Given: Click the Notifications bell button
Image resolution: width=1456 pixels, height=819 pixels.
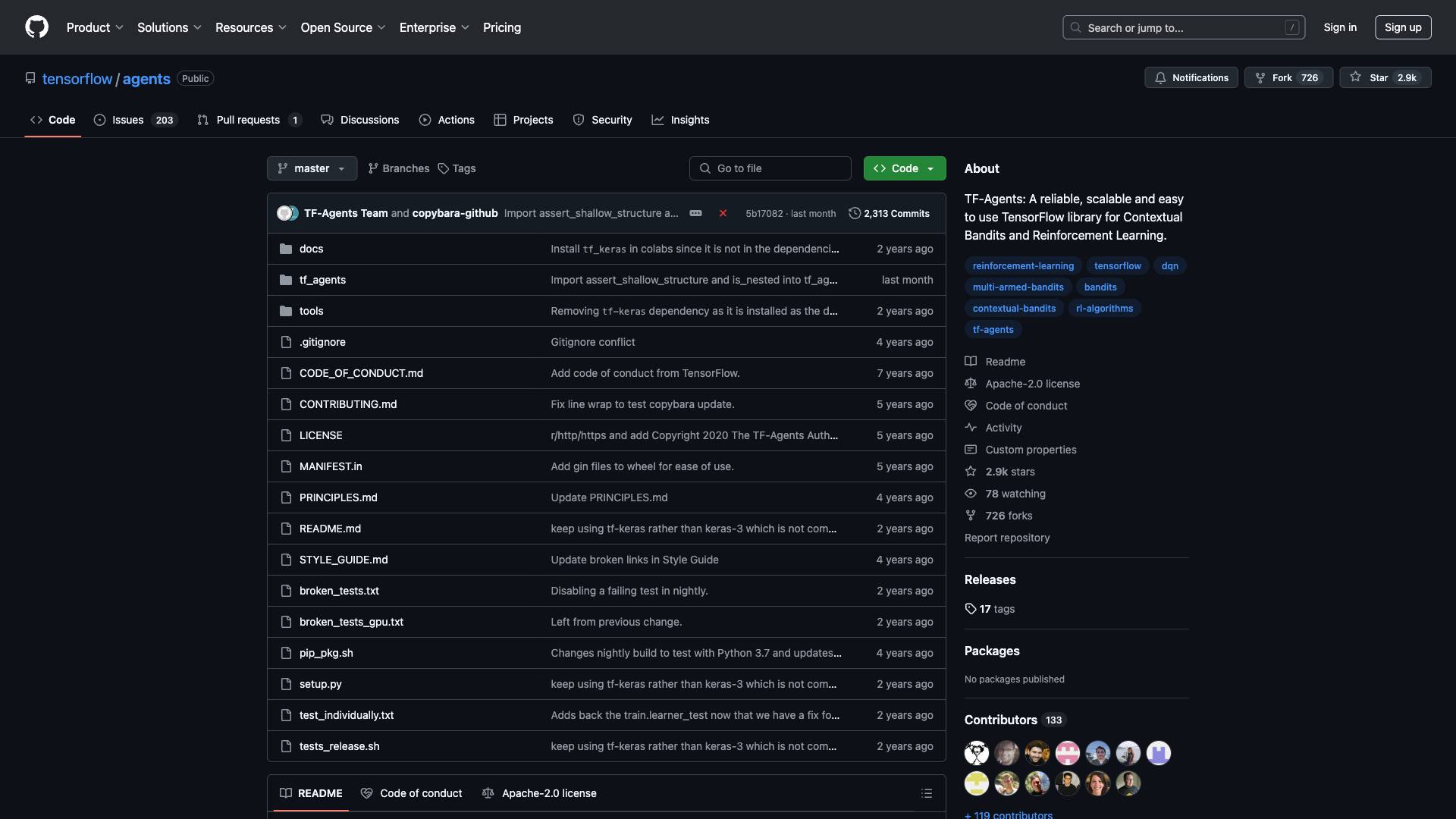Looking at the screenshot, I should tap(1191, 78).
